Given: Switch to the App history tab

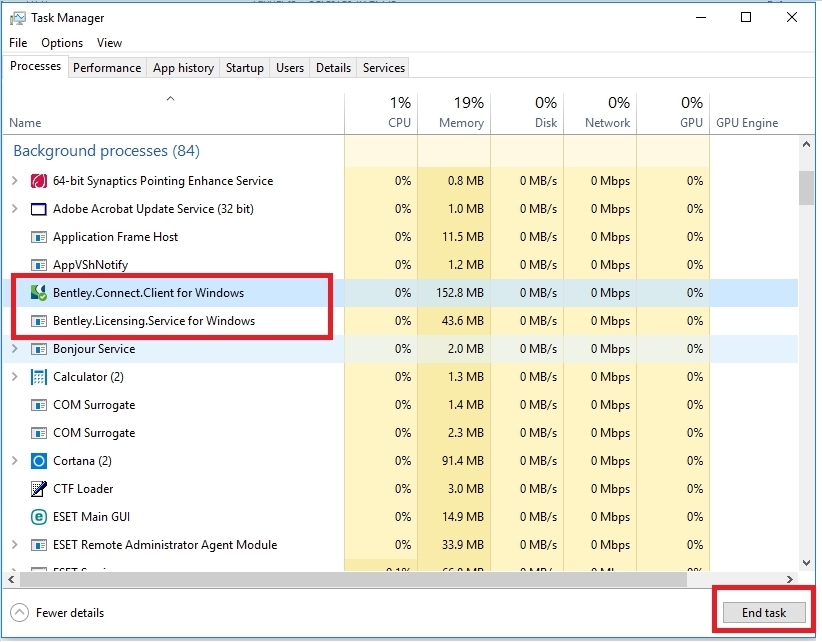Looking at the screenshot, I should pyautogui.click(x=183, y=68).
